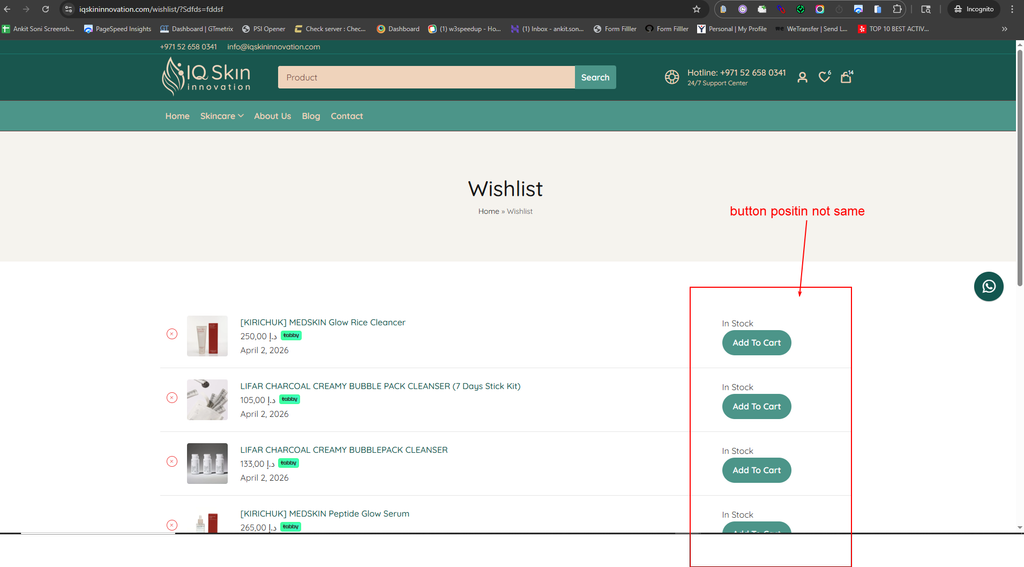Click the 7 Days Stick Kit product thumbnail
The height and width of the screenshot is (567, 1024).
point(207,400)
